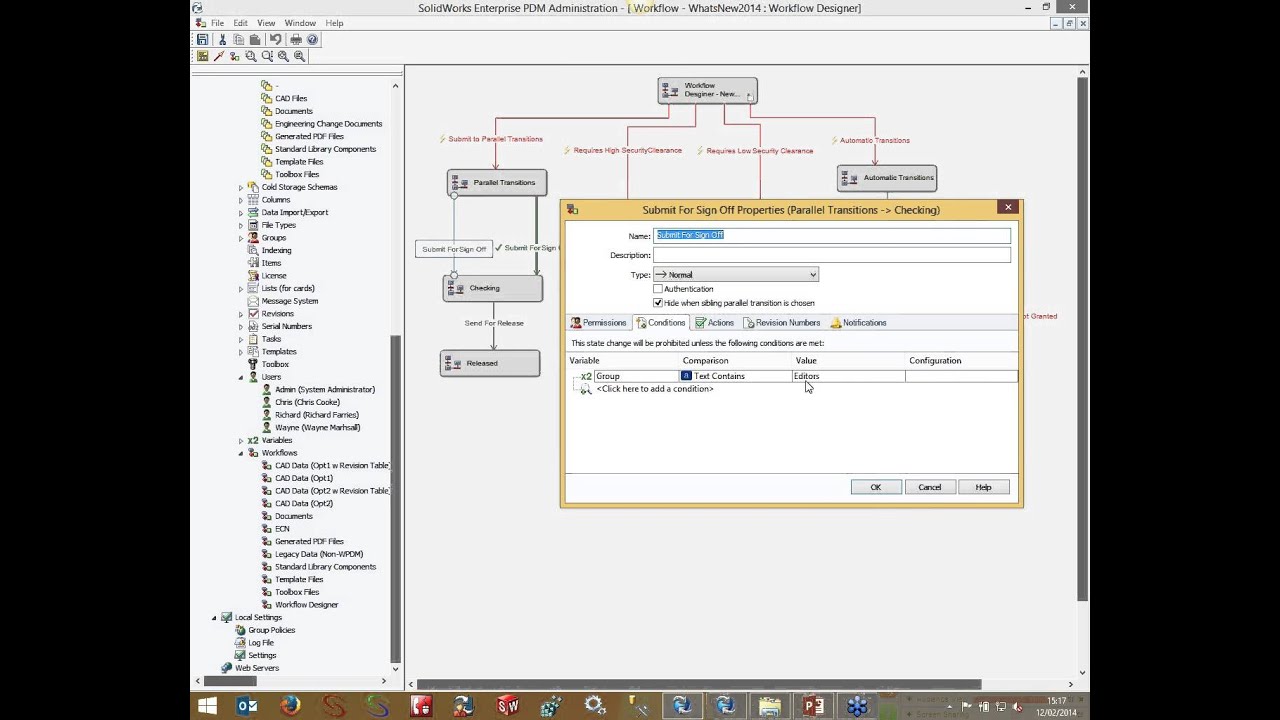Click the Zoom out magnifier icon

(x=299, y=56)
